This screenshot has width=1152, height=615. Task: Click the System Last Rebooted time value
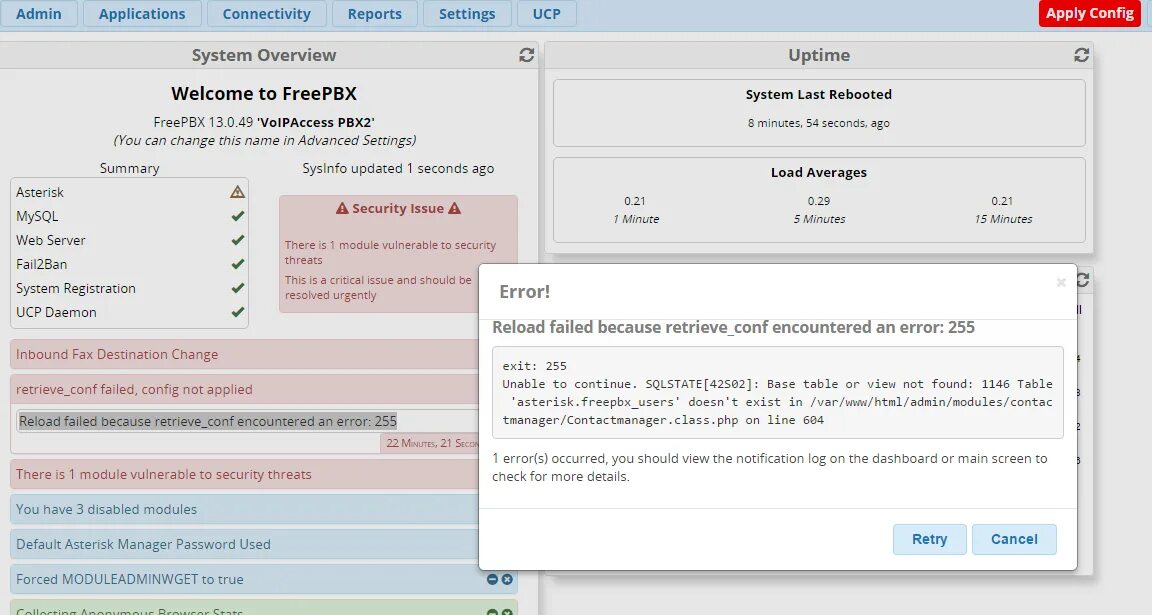coord(818,123)
